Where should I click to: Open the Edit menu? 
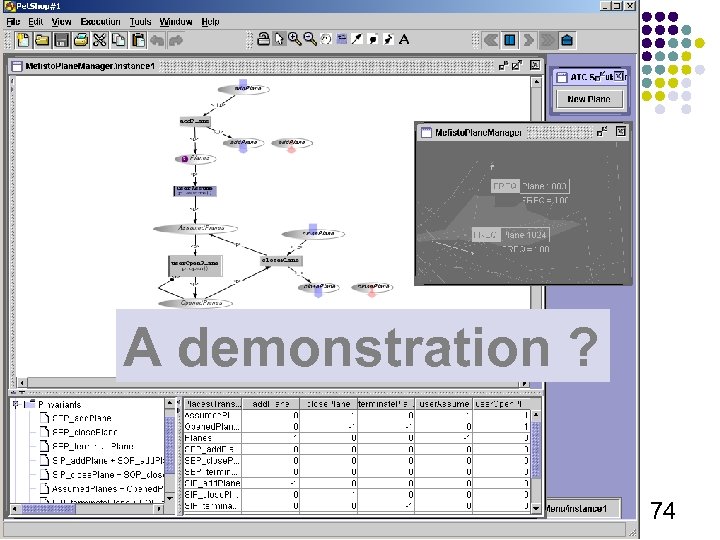pos(35,22)
